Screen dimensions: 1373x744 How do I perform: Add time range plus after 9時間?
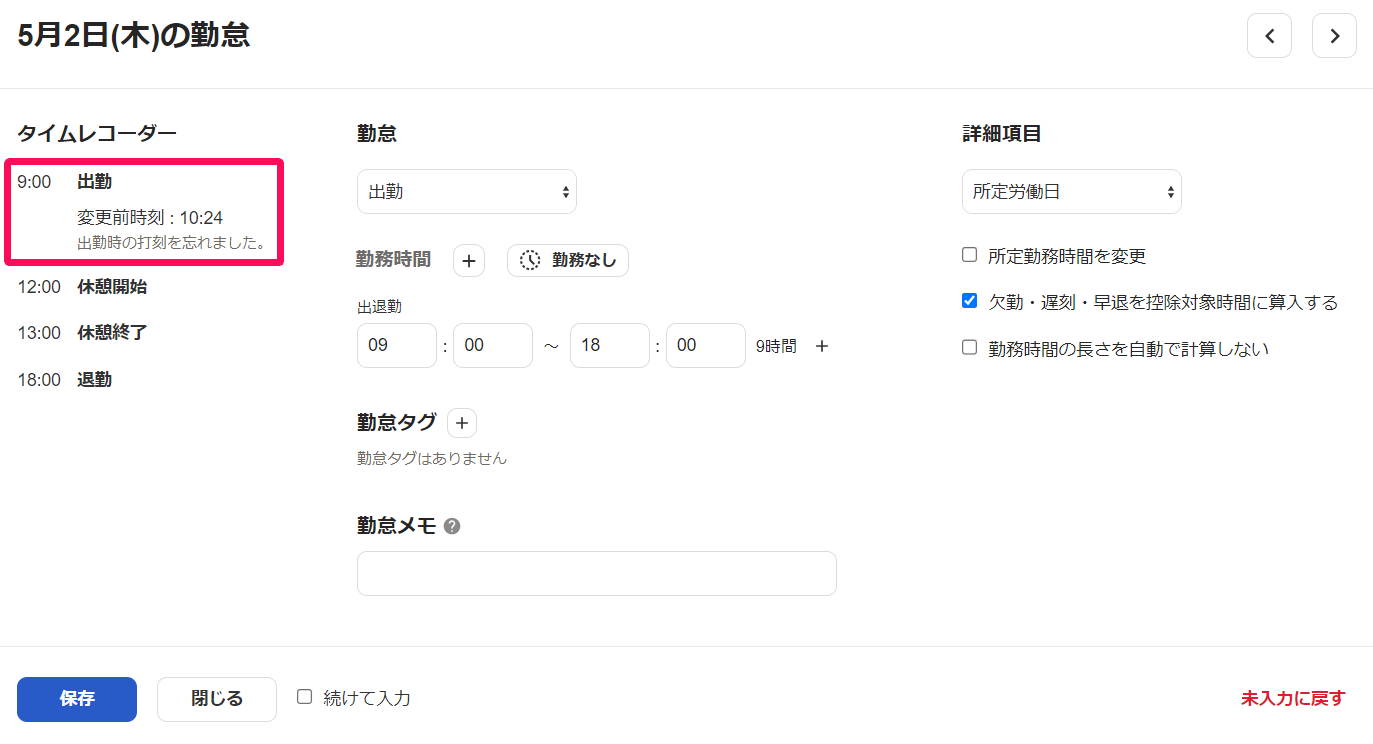(822, 346)
